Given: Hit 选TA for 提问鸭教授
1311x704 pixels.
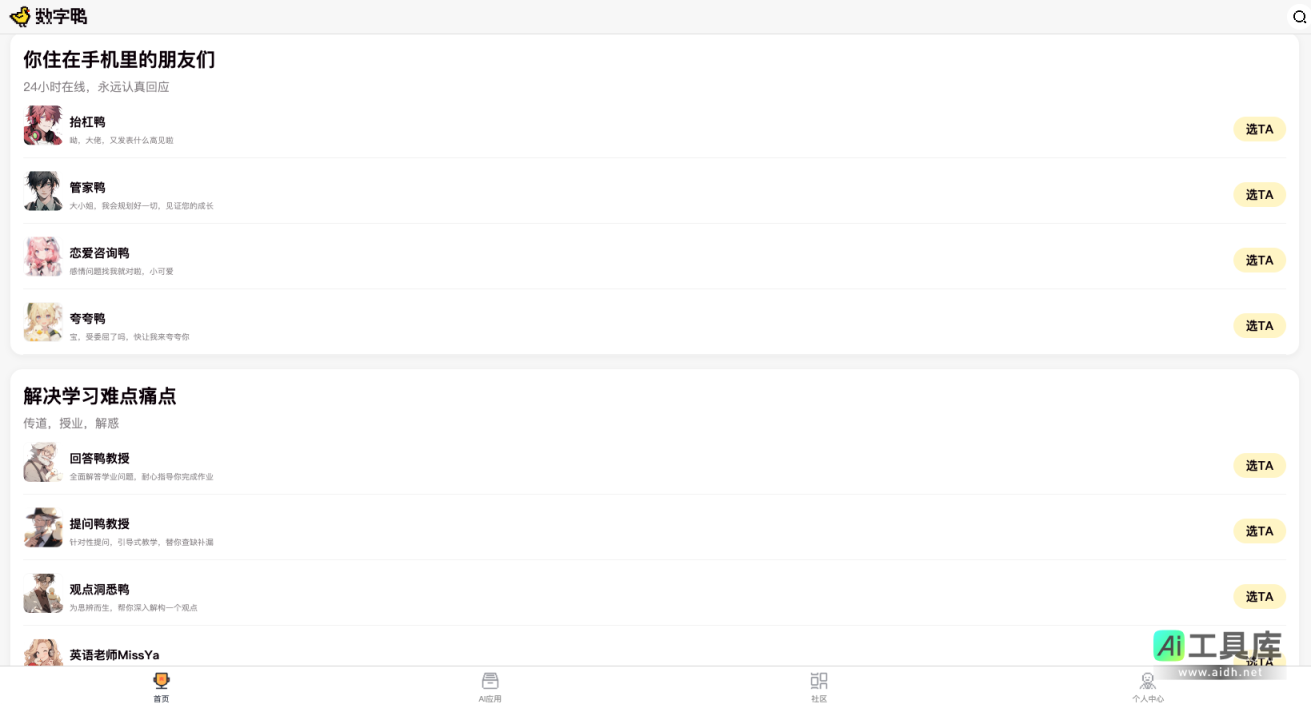Looking at the screenshot, I should pos(1258,531).
